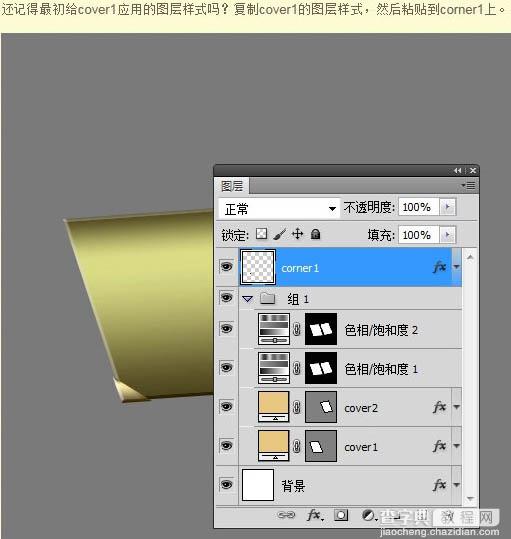The height and width of the screenshot is (539, 511).
Task: Click the cover1 fill color swatch thumbnail
Action: click(274, 446)
